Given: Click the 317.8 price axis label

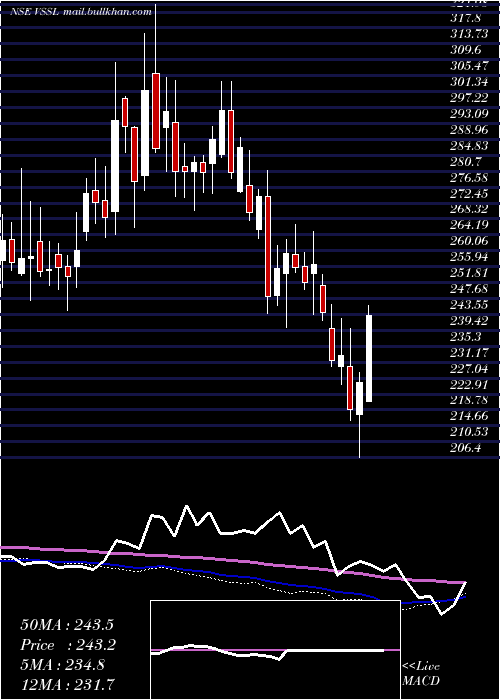Looking at the screenshot, I should (465, 19).
